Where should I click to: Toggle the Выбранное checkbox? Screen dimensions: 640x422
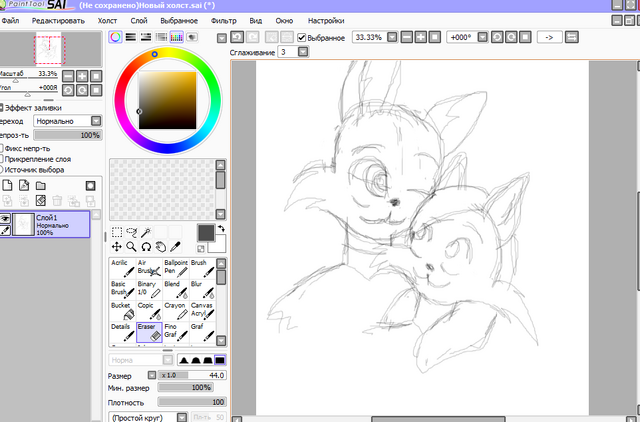(x=302, y=38)
